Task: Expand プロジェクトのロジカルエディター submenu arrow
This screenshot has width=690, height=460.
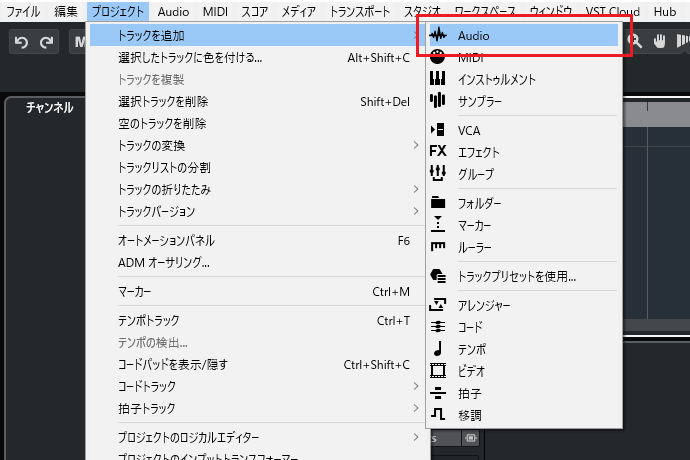Action: [x=416, y=437]
